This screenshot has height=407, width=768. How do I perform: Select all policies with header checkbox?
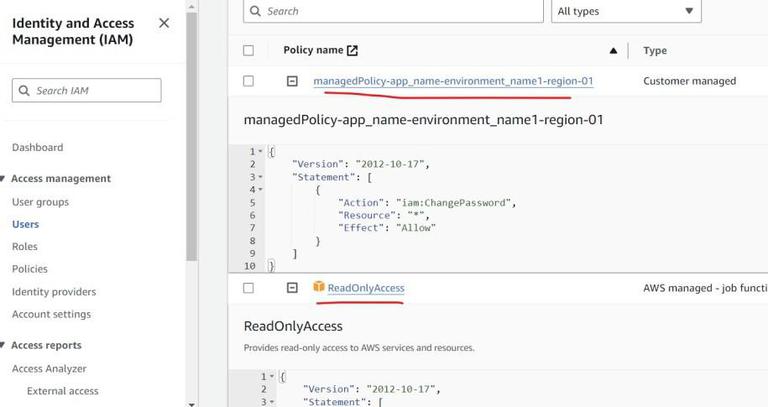pos(248,50)
